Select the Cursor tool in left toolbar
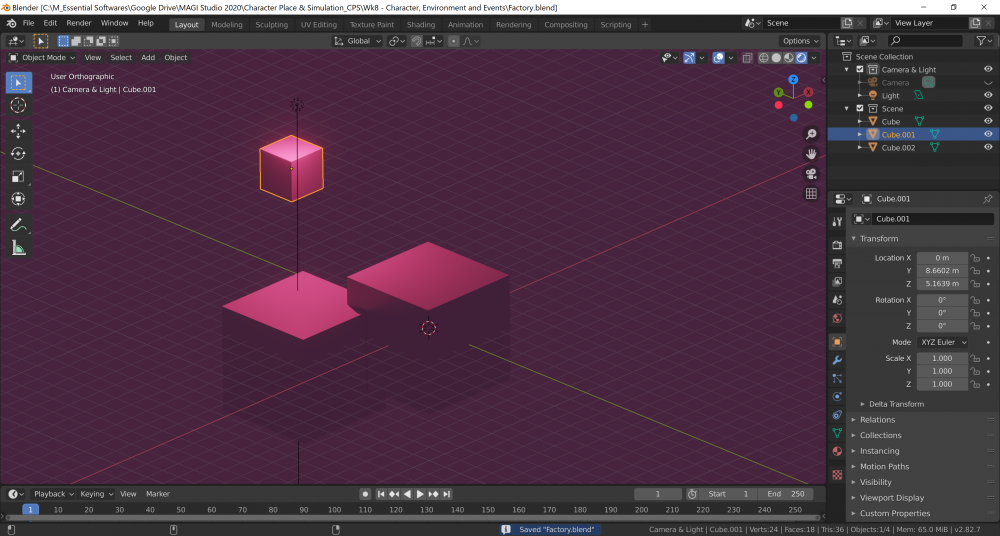Viewport: 1000px width, 536px height. click(x=18, y=105)
